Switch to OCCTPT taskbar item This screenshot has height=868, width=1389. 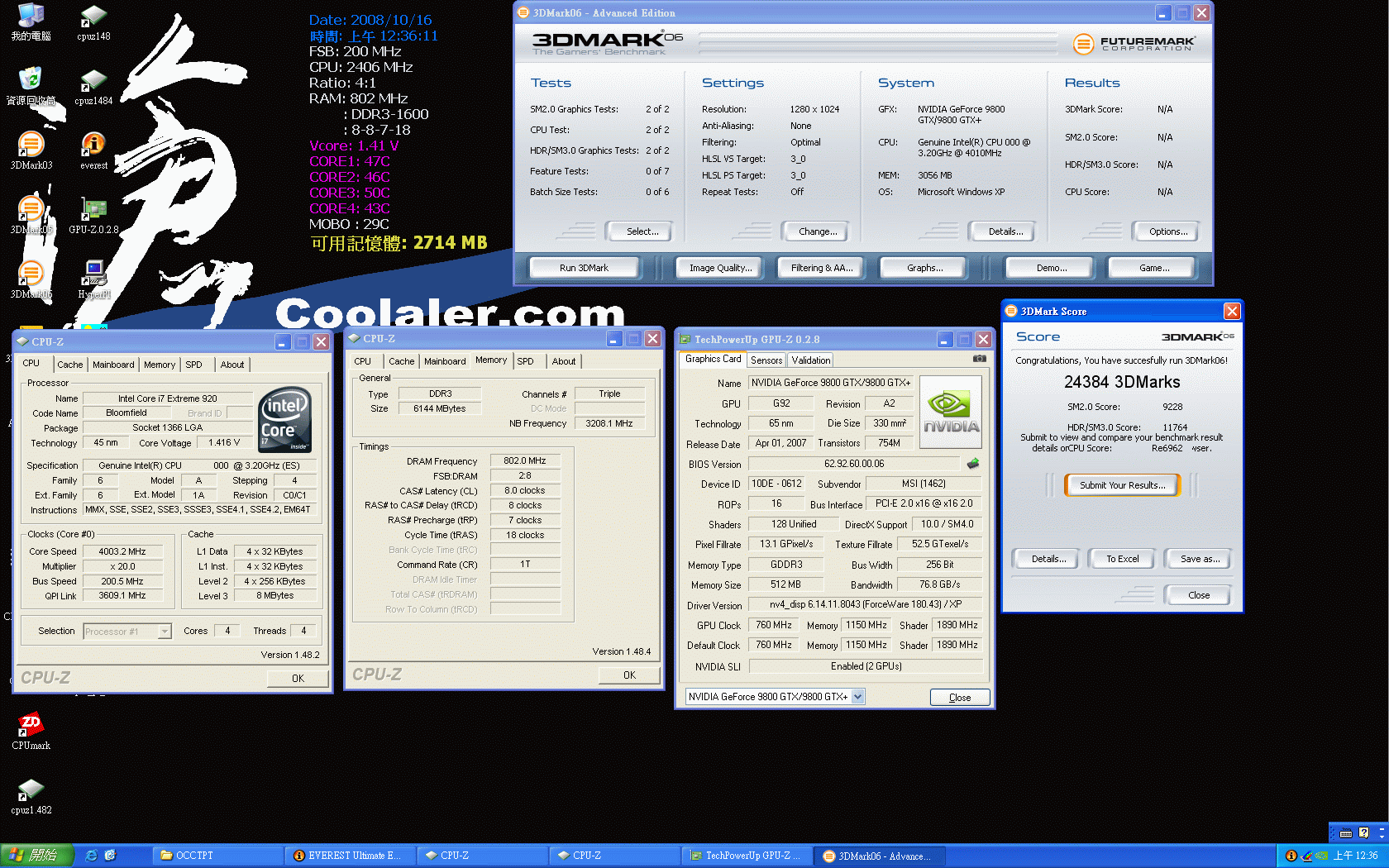[x=218, y=856]
